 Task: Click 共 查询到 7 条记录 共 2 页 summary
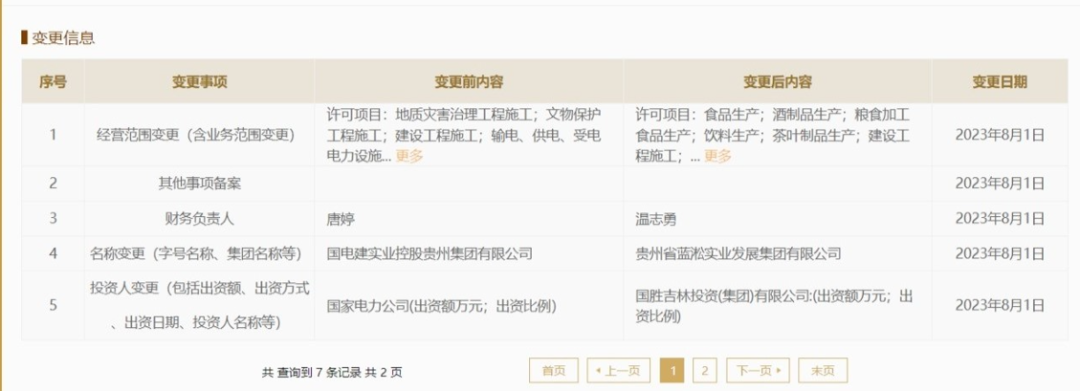(332, 372)
